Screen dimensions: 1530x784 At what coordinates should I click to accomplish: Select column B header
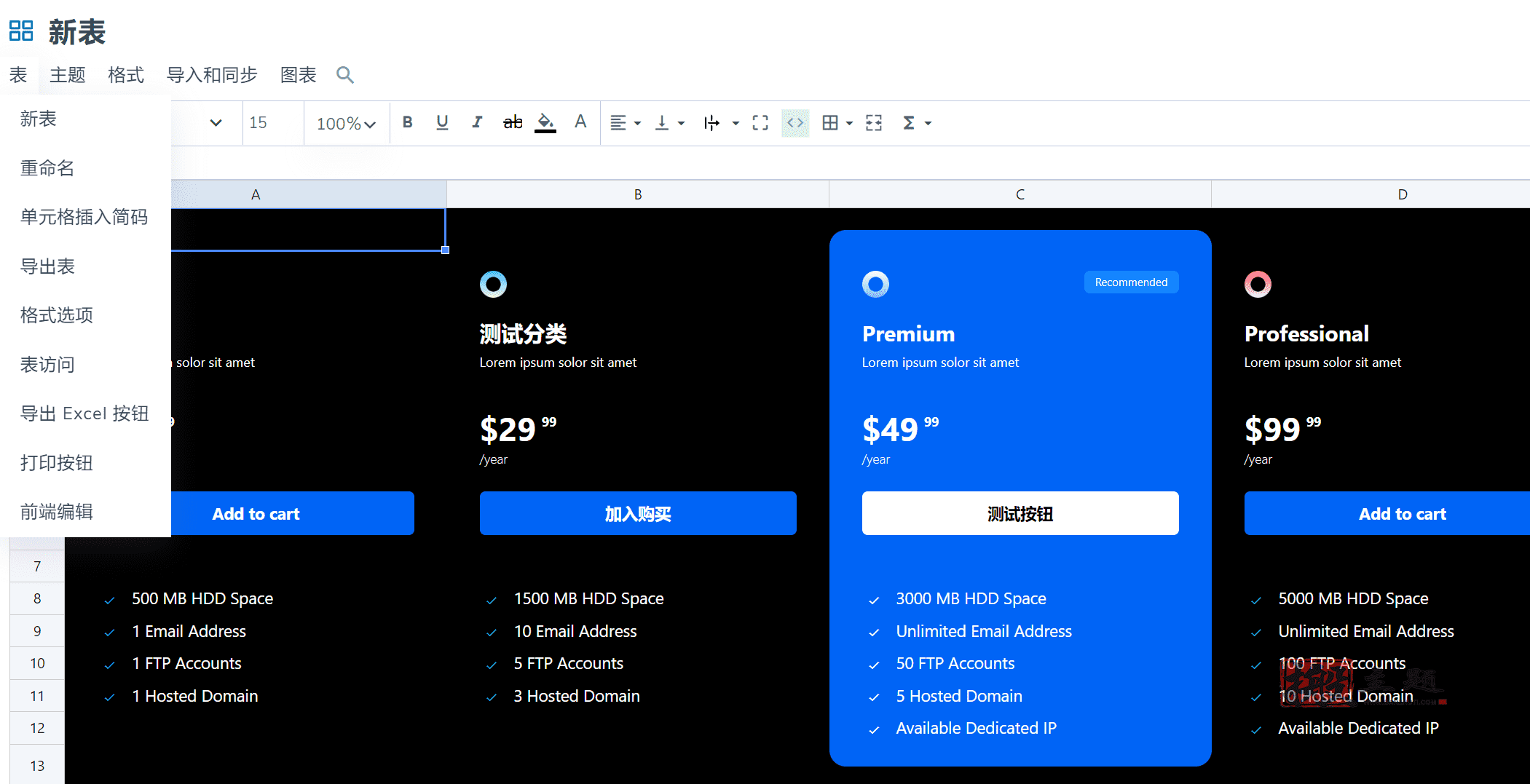click(638, 194)
